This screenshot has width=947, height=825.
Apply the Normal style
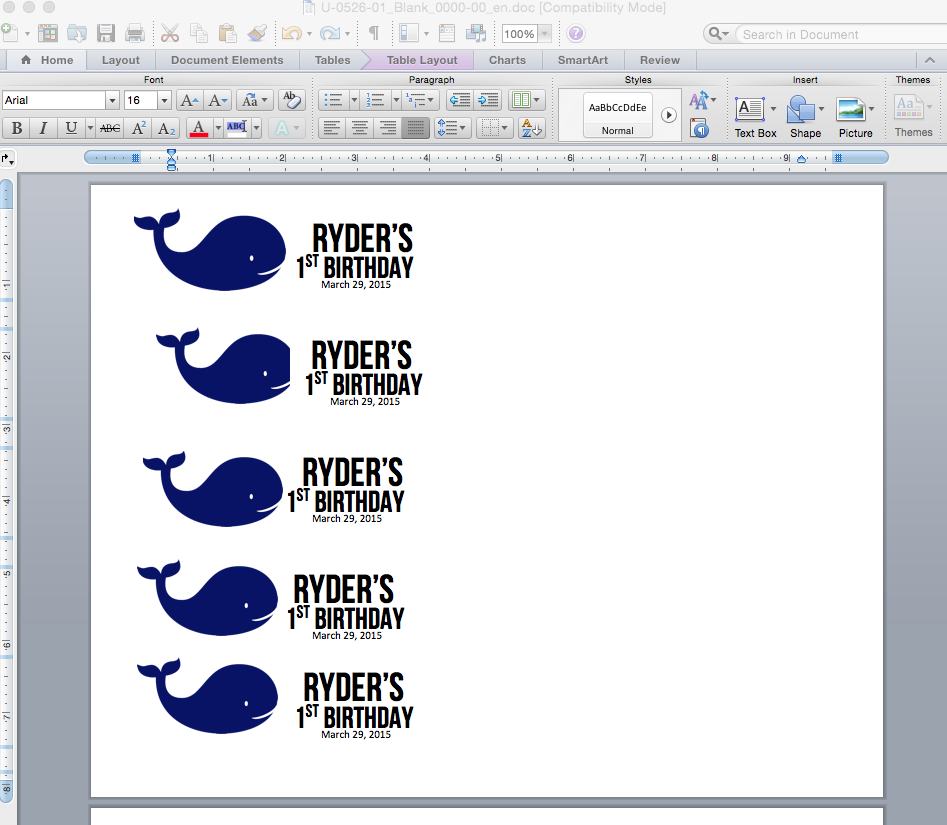coord(617,115)
